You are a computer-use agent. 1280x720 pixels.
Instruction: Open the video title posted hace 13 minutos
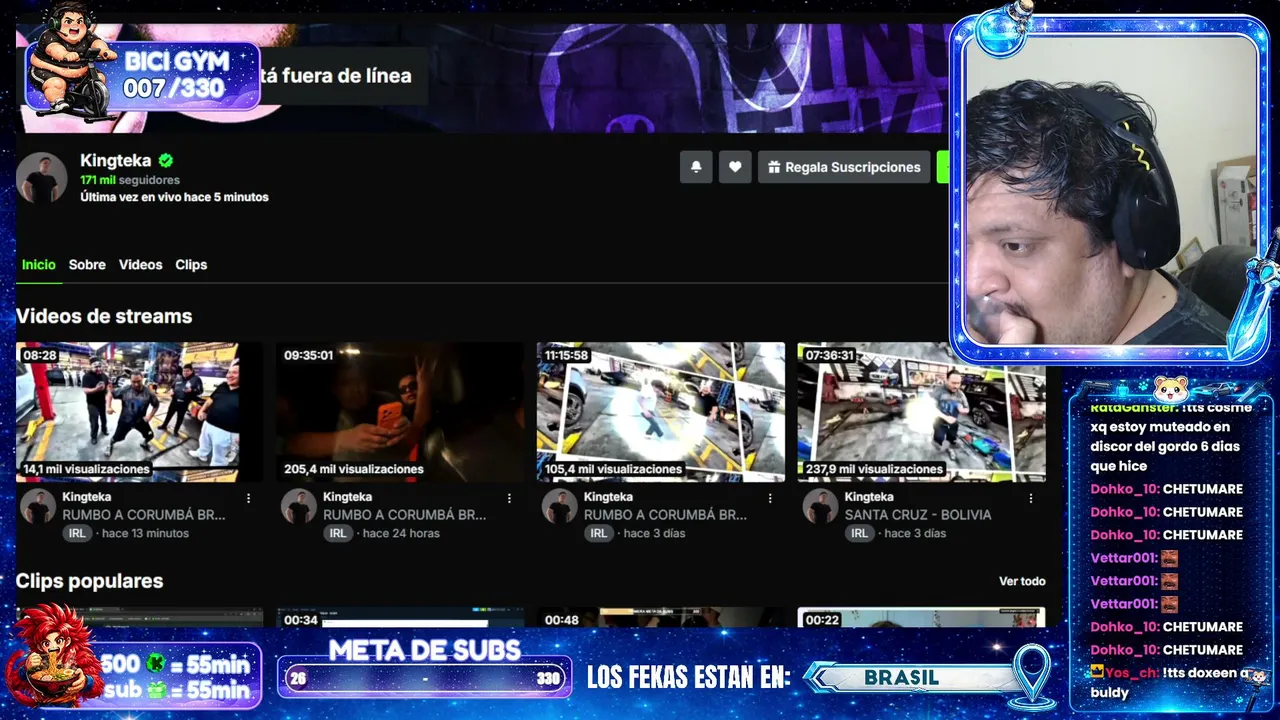pyautogui.click(x=144, y=515)
